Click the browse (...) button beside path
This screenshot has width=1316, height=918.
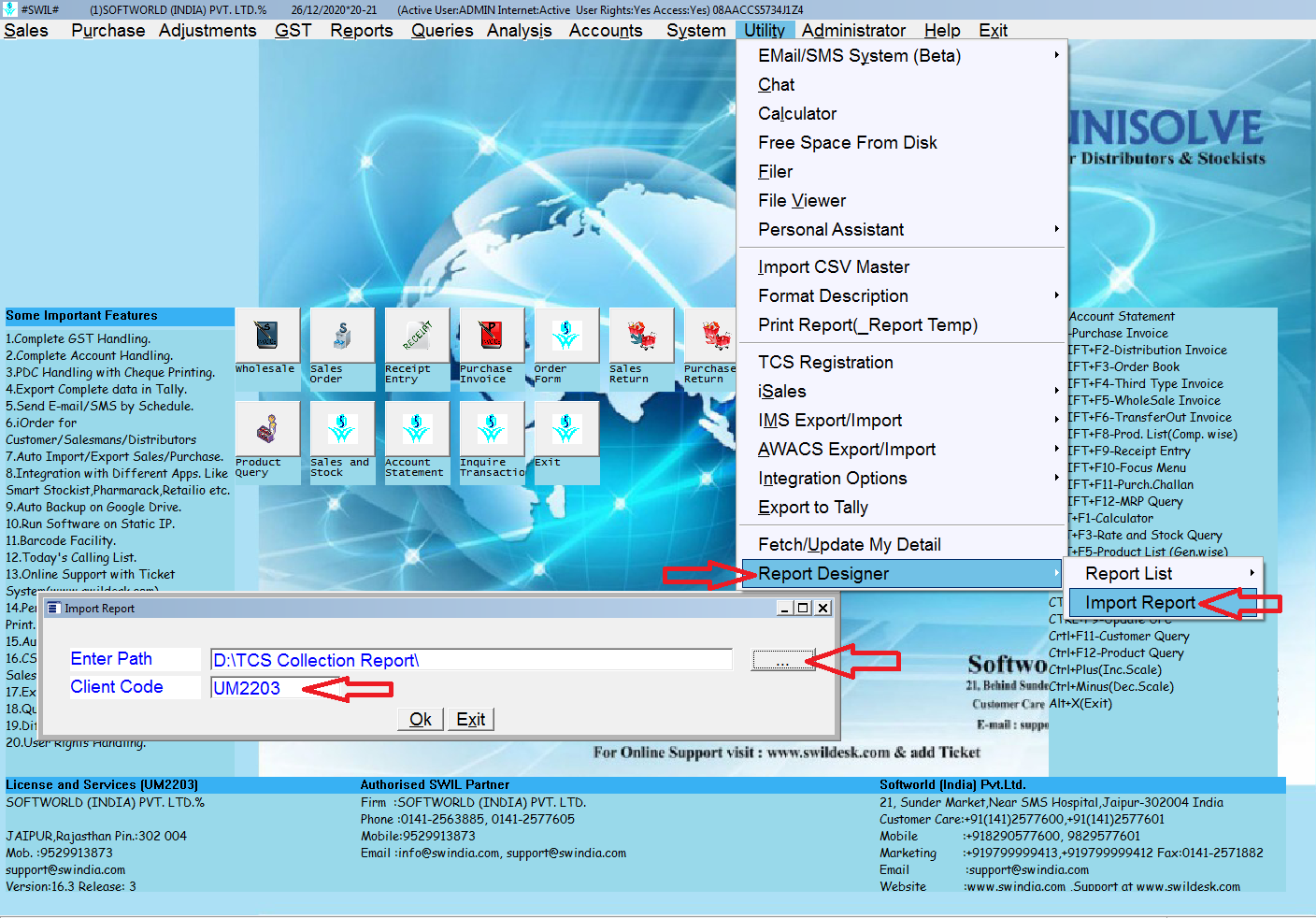pos(782,661)
